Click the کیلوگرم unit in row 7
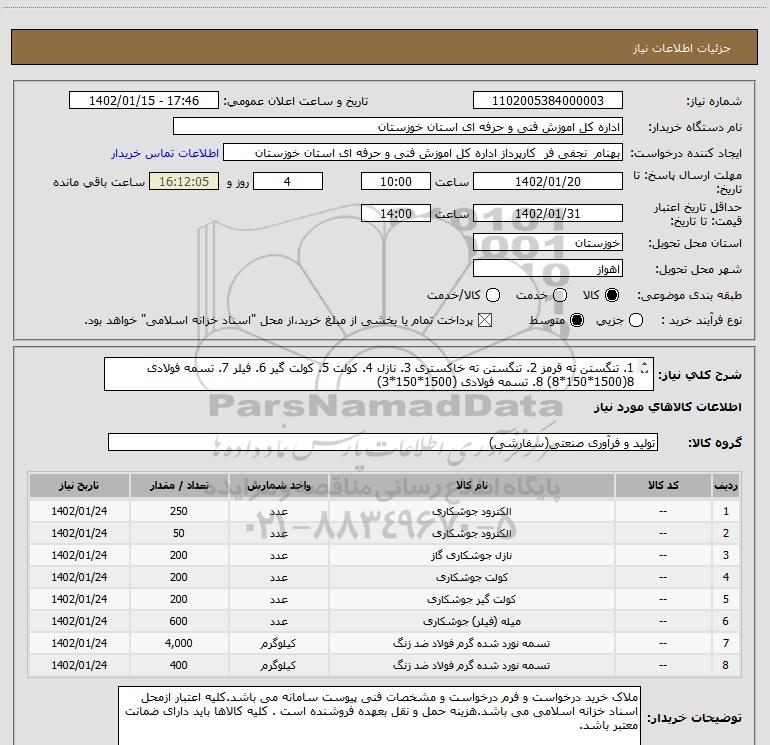 click(x=278, y=643)
